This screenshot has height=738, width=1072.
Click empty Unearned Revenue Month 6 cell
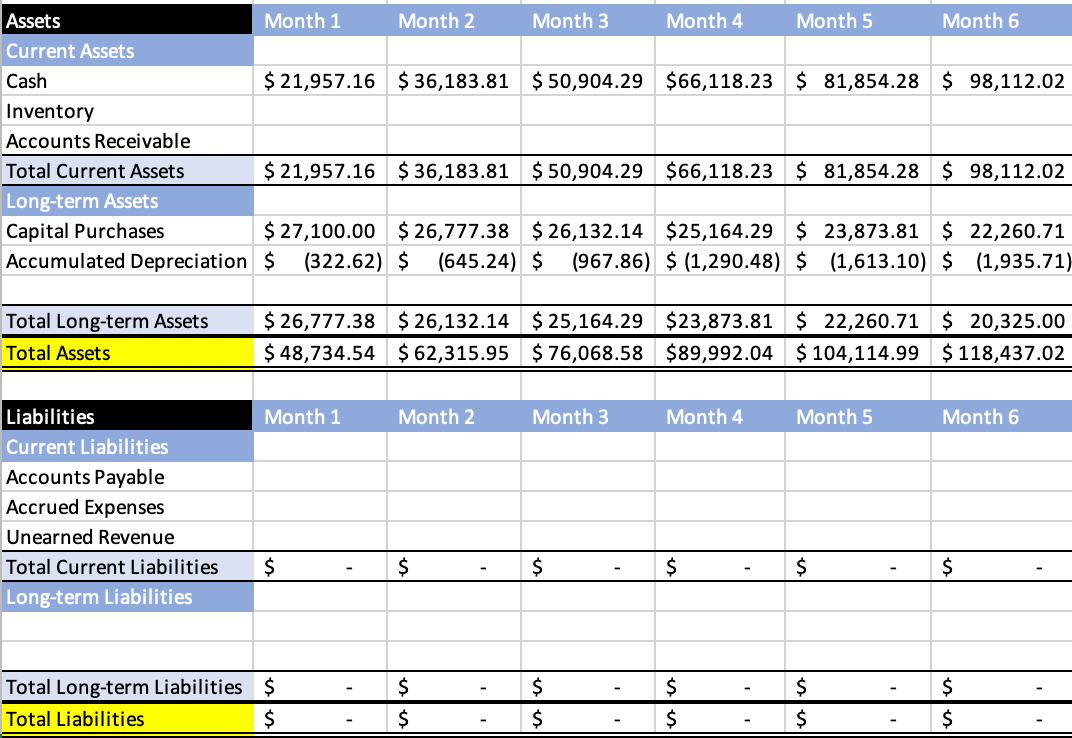(x=1002, y=537)
